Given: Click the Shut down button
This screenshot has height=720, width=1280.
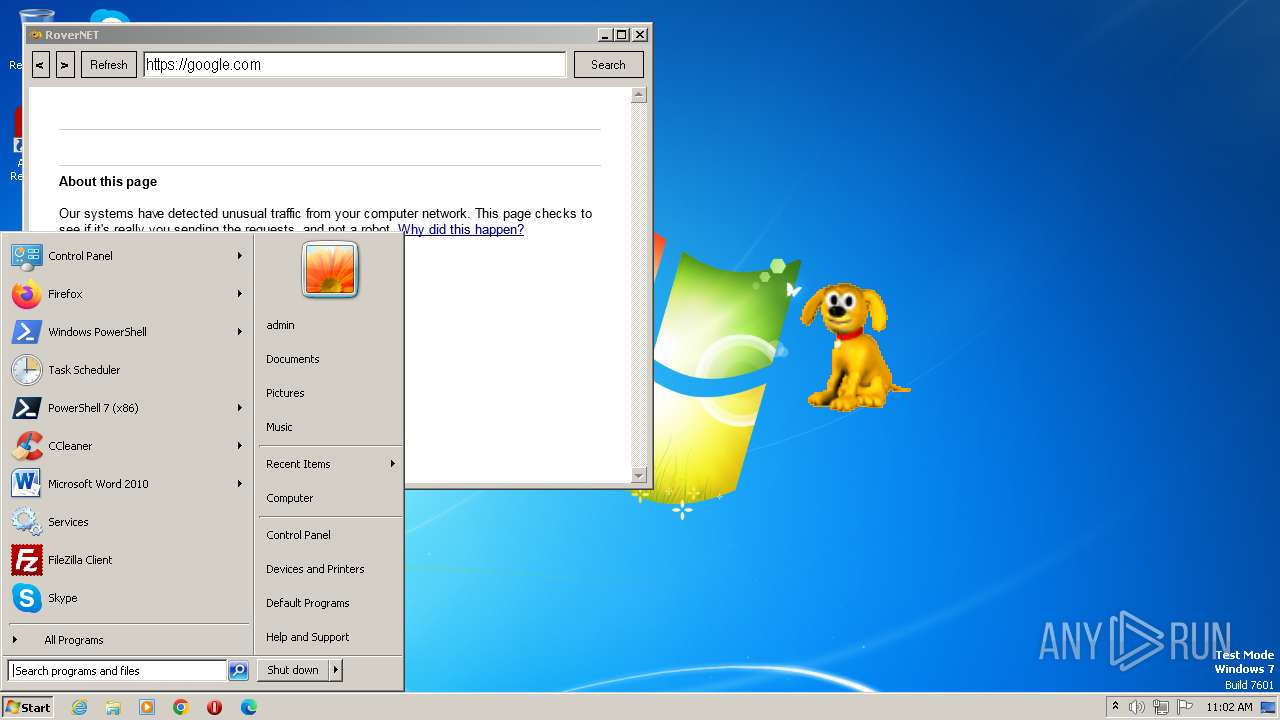Looking at the screenshot, I should (x=293, y=670).
